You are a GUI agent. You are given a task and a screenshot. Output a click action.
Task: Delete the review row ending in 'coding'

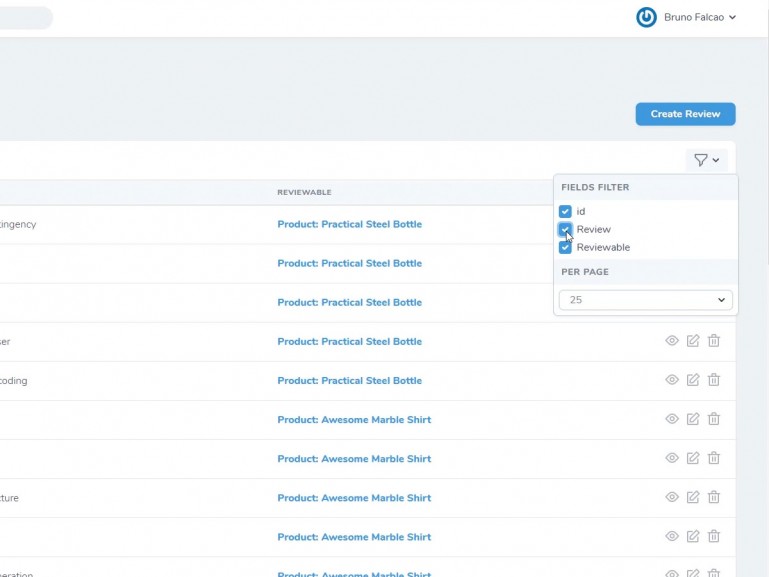click(x=714, y=380)
